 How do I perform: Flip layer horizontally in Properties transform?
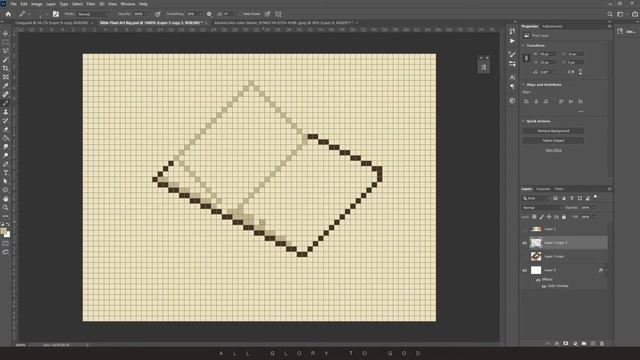point(572,72)
